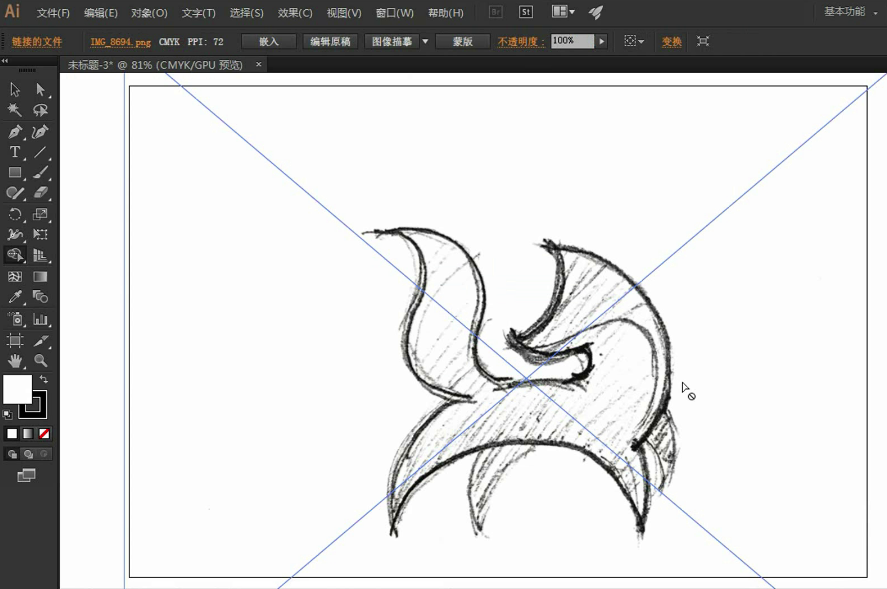Enable Draw Normal mode
Screen dimensions: 887x589
12,454
